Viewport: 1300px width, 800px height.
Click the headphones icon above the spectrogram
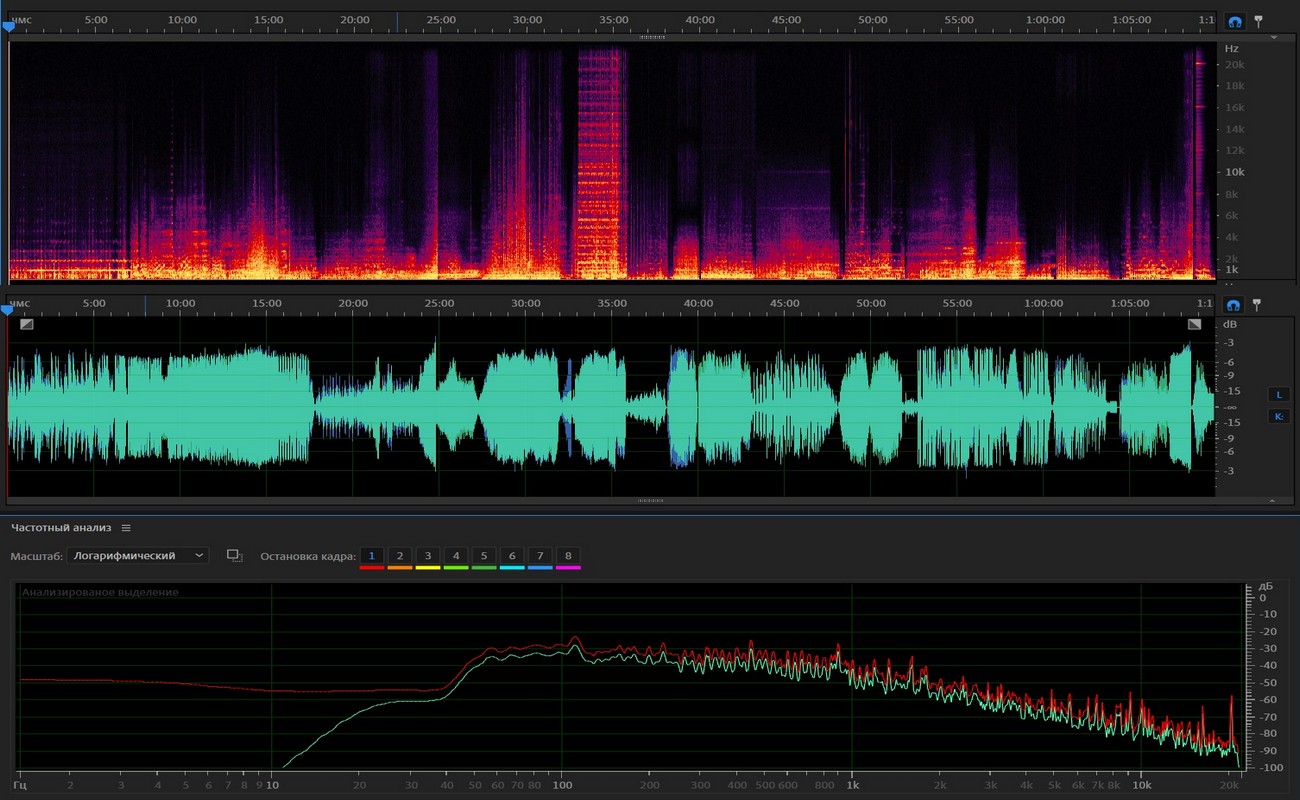point(1235,21)
